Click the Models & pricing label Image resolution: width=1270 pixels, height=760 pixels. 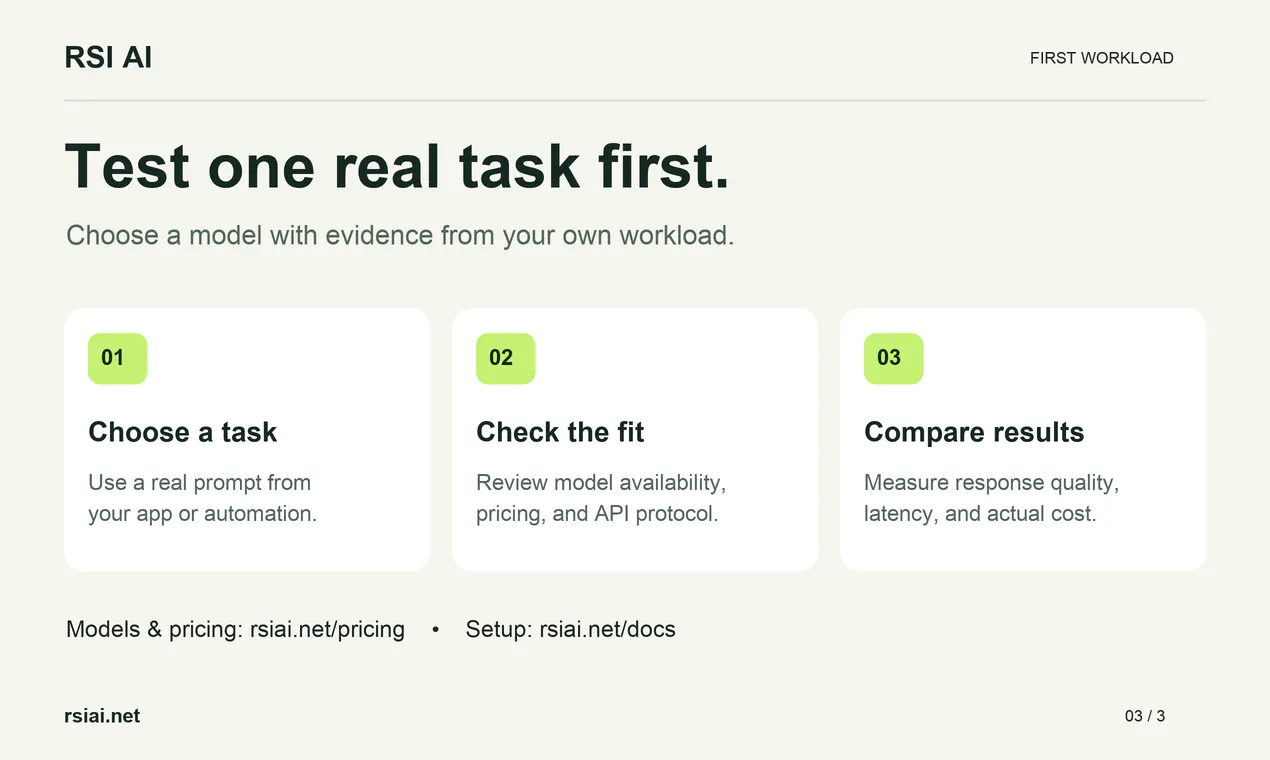pos(155,630)
